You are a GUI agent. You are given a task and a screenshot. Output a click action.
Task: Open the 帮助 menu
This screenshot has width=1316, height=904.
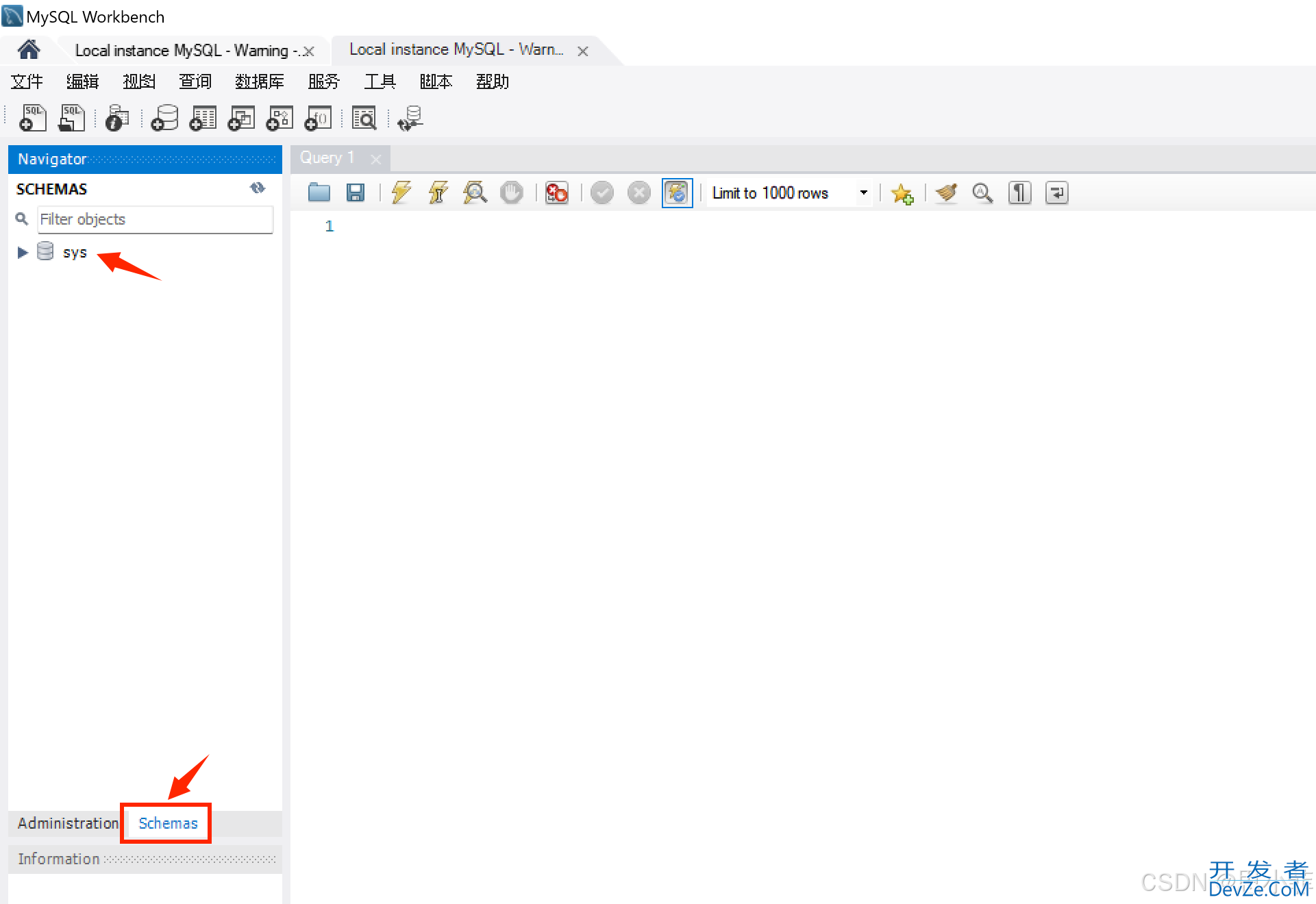click(493, 81)
